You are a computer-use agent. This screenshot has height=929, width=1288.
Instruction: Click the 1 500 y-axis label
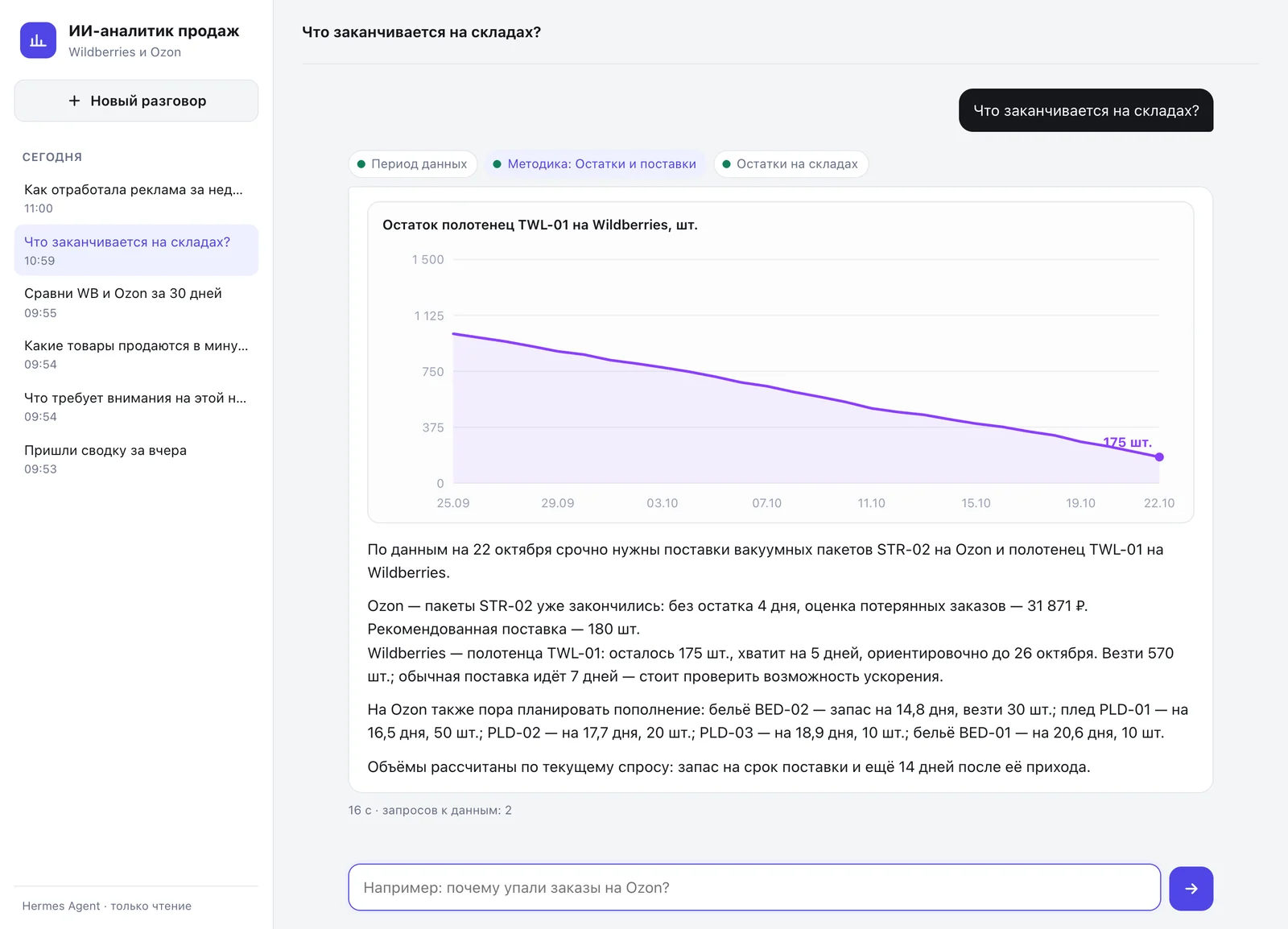[427, 259]
